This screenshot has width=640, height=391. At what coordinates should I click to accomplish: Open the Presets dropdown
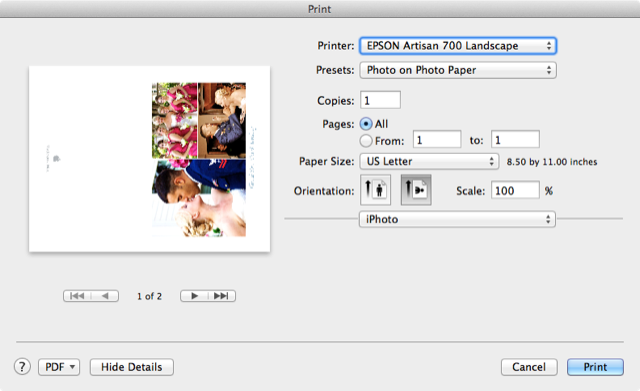458,70
